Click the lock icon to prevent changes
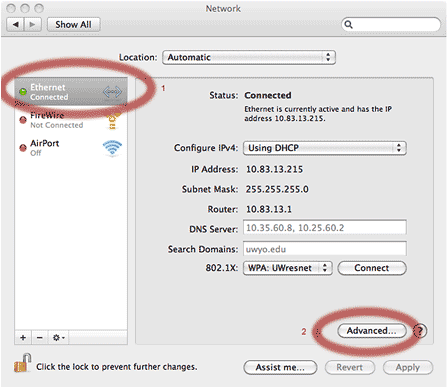Image resolution: width=447 pixels, height=388 pixels. pyautogui.click(x=22, y=363)
